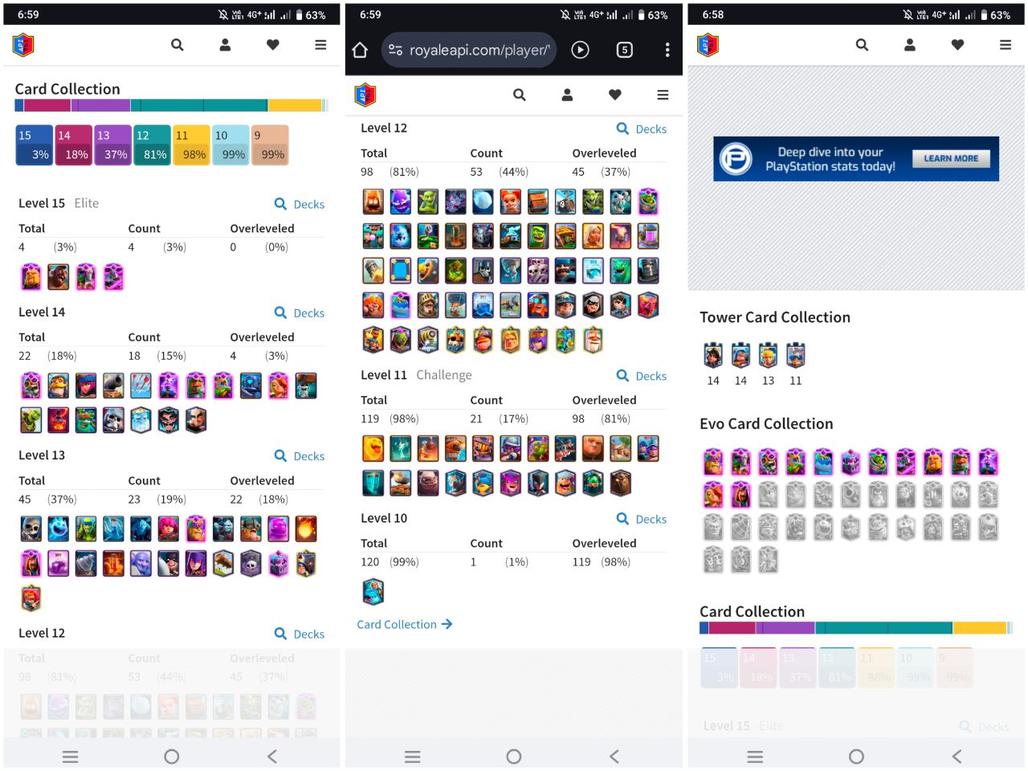Select the blue level 15 chip showing 3%
The image size is (1028, 771).
point(34,145)
